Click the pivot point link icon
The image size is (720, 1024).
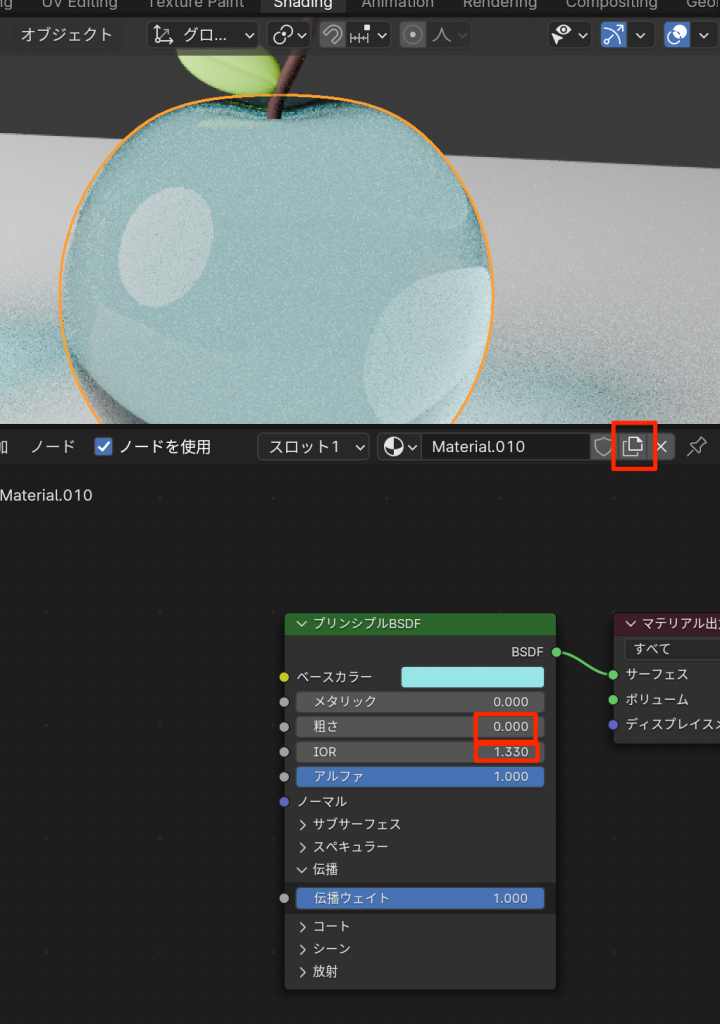(288, 35)
